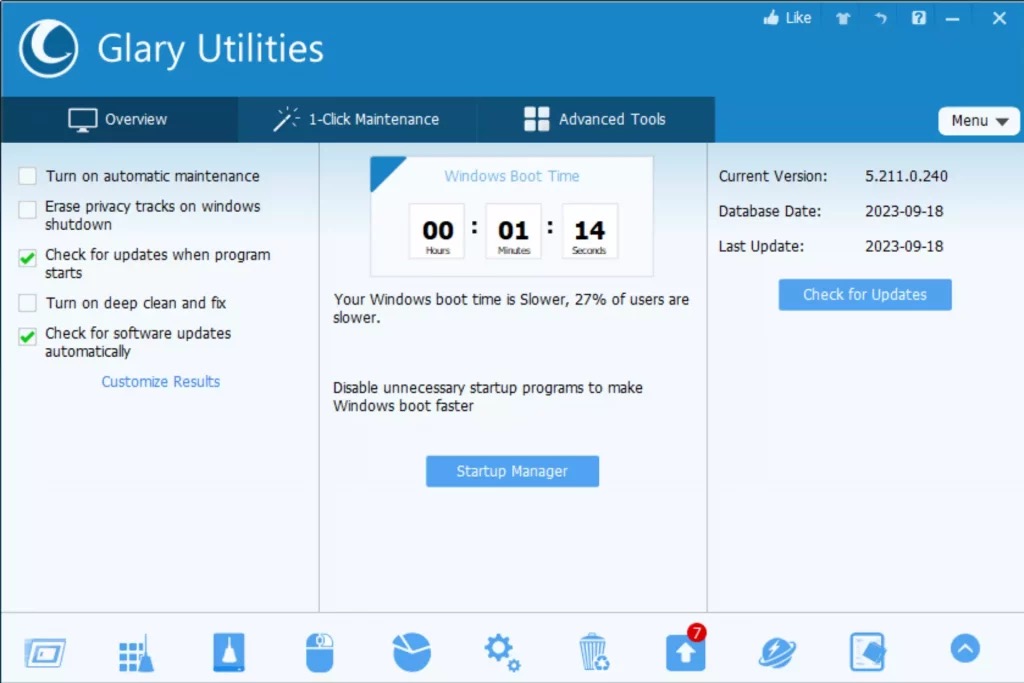Launch the Registry Cleaner grid-and-broom icon
1024x683 pixels.
pos(136,652)
